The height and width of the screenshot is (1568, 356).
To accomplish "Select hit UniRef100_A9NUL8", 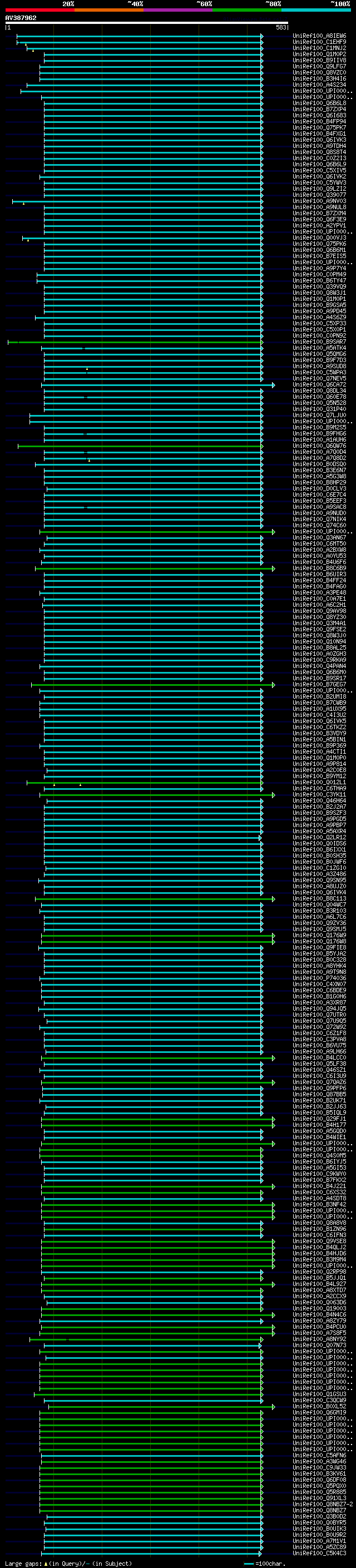I will (x=319, y=207).
